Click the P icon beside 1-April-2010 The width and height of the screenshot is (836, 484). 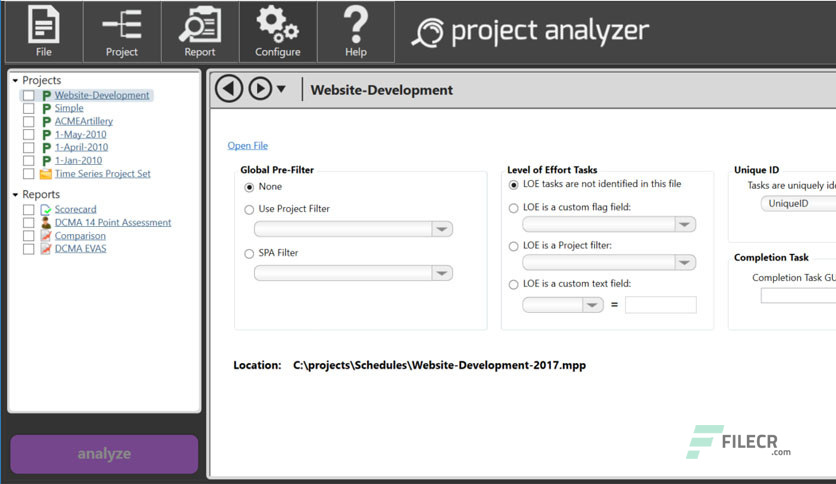click(x=46, y=148)
